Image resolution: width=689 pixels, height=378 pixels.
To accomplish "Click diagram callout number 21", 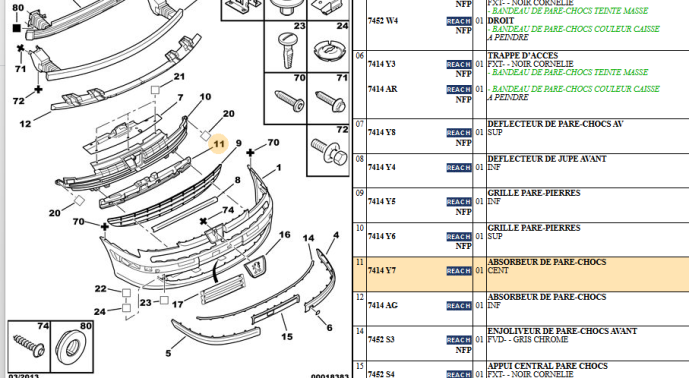I will 179,76.
